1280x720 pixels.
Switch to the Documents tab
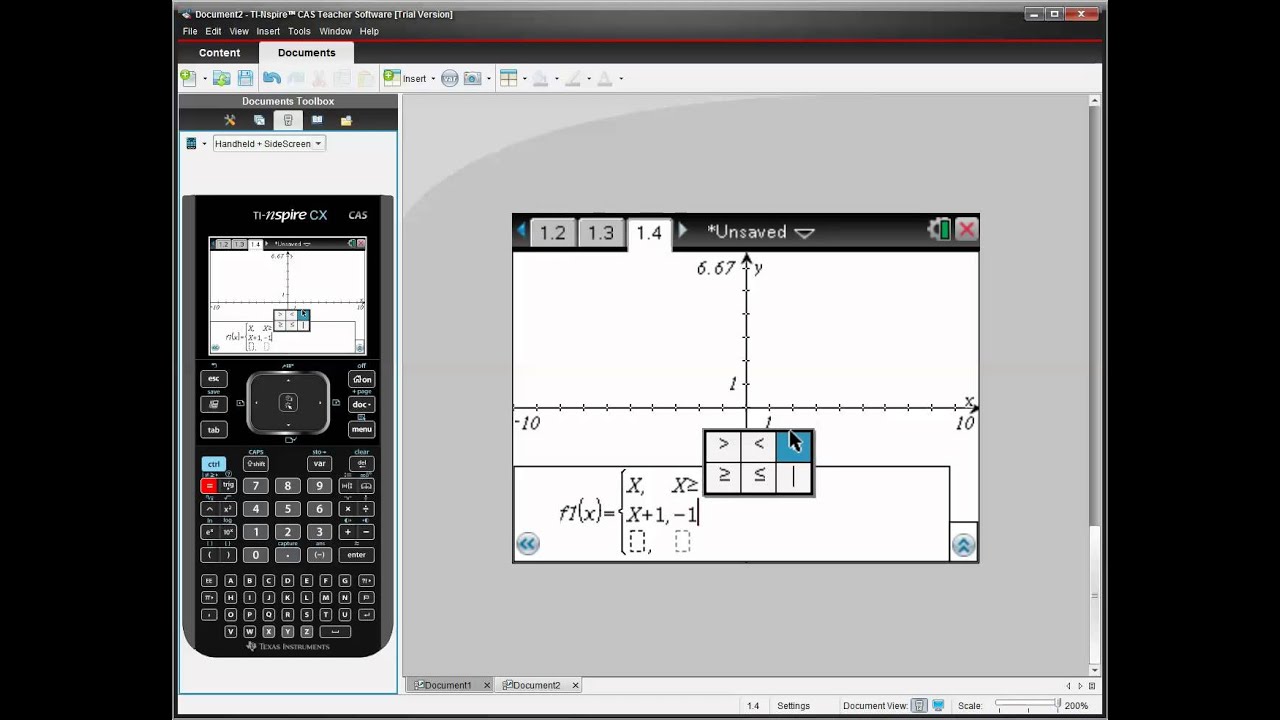tap(306, 53)
